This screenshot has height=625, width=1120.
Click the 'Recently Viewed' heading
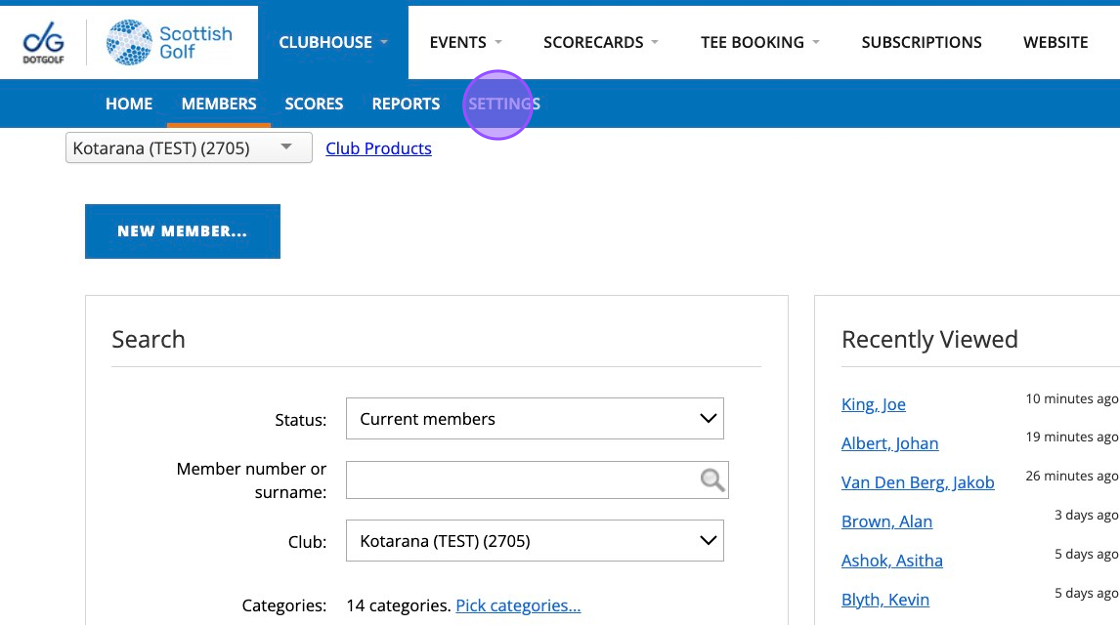(x=929, y=339)
